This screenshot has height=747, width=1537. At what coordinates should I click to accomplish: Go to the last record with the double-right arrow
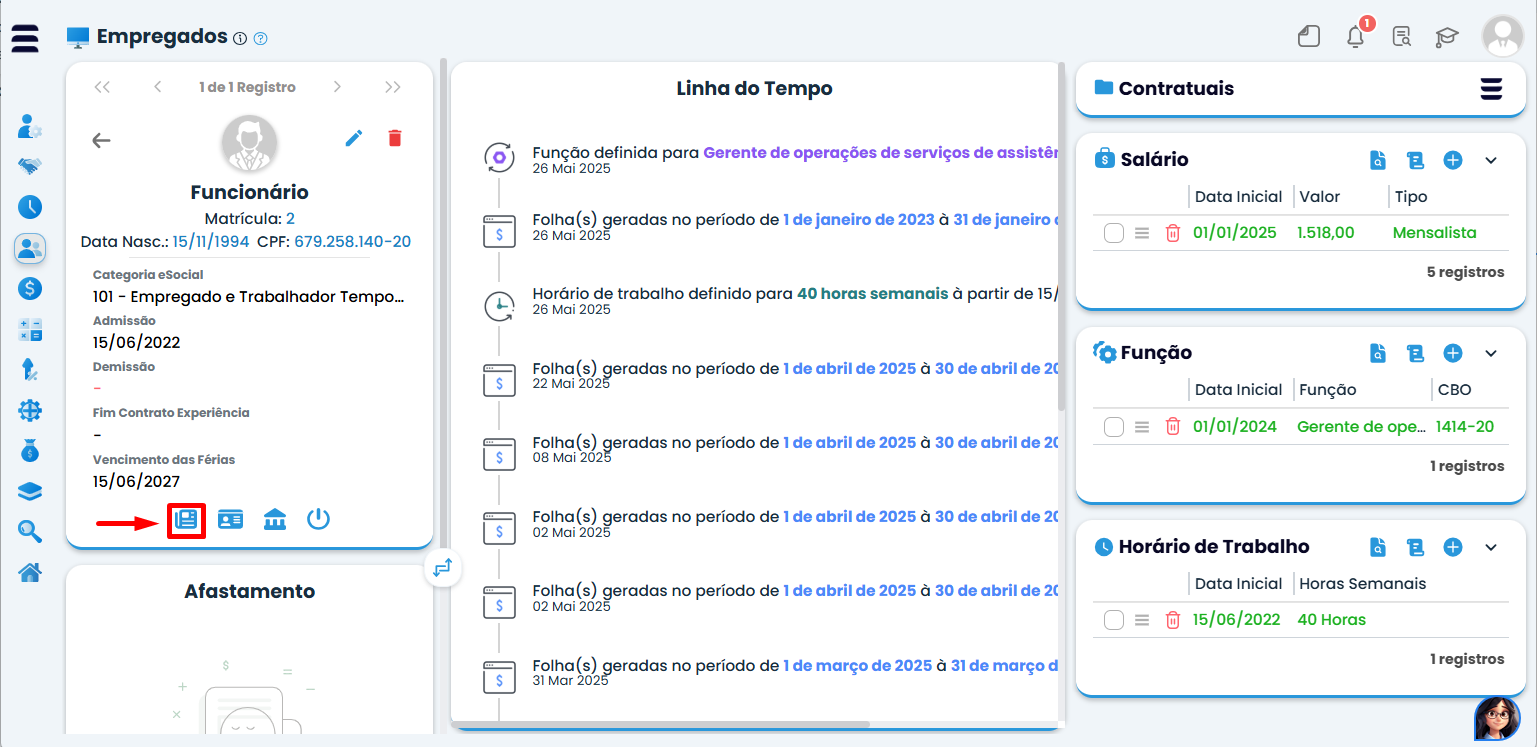(x=393, y=87)
